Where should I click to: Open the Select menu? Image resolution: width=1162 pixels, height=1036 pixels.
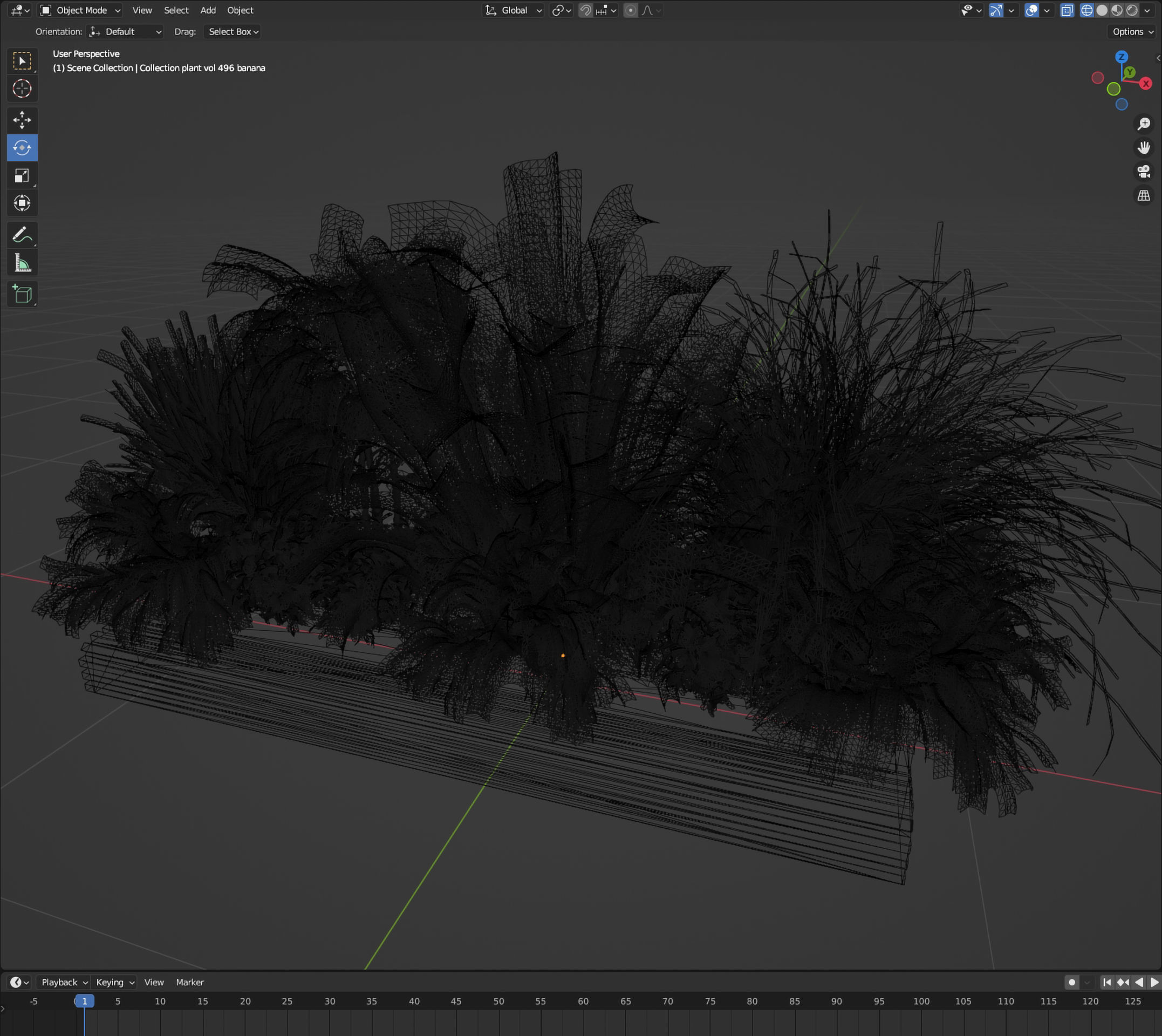176,10
